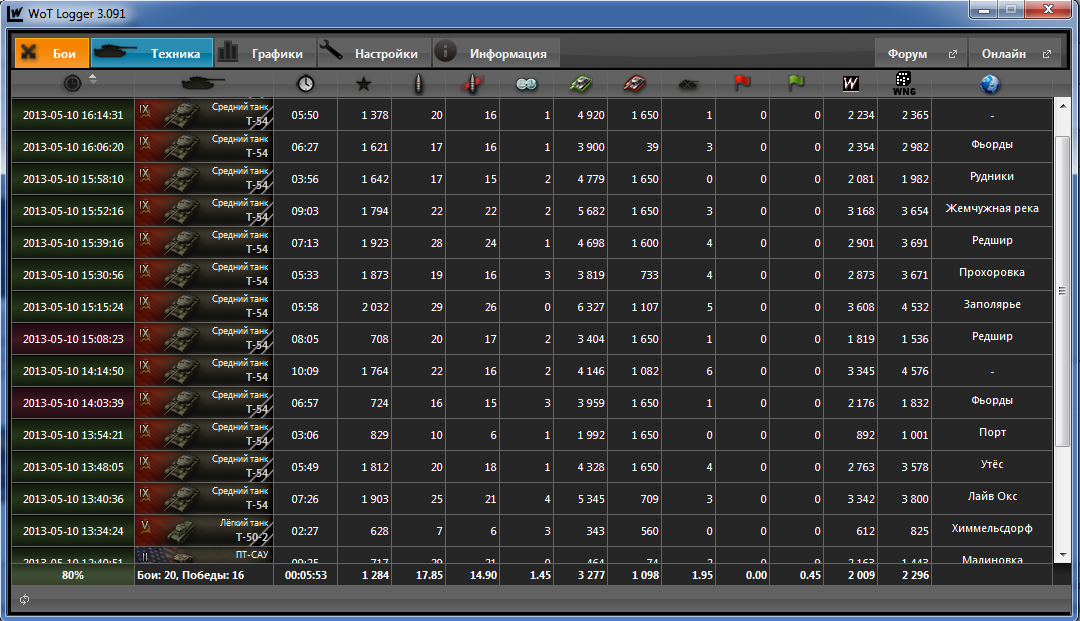
Task: Click T-54 thumbnail in 13:40:36 row
Action: coord(204,498)
